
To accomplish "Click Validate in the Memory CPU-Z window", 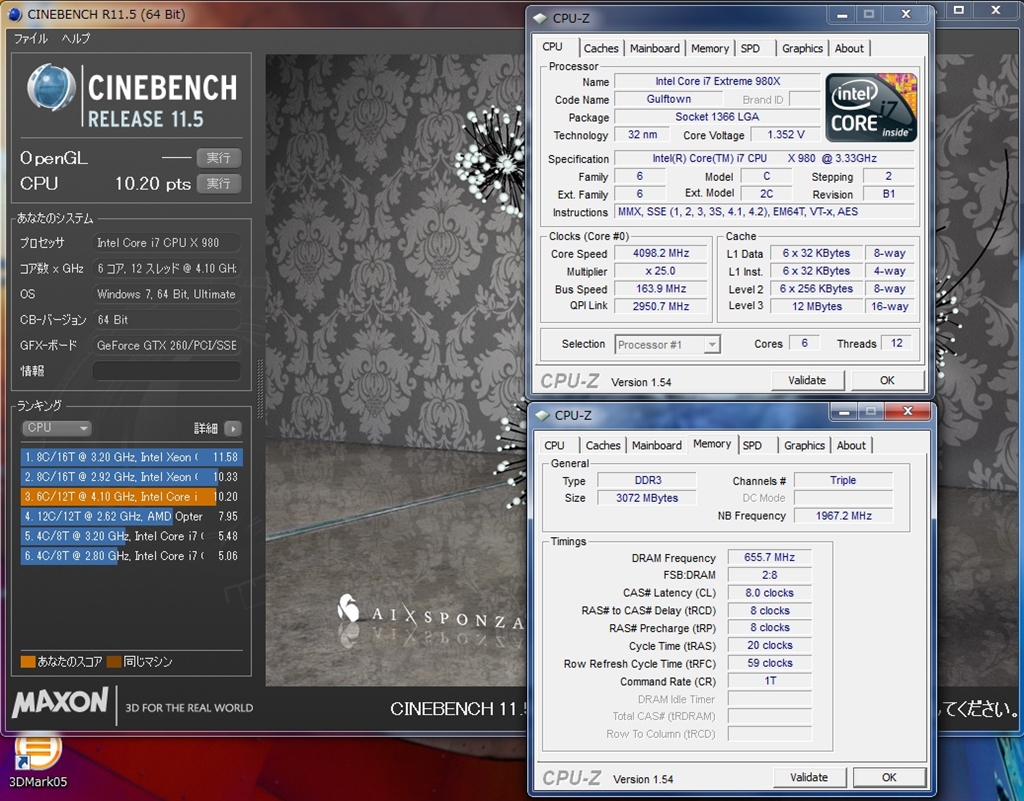I will [x=808, y=777].
